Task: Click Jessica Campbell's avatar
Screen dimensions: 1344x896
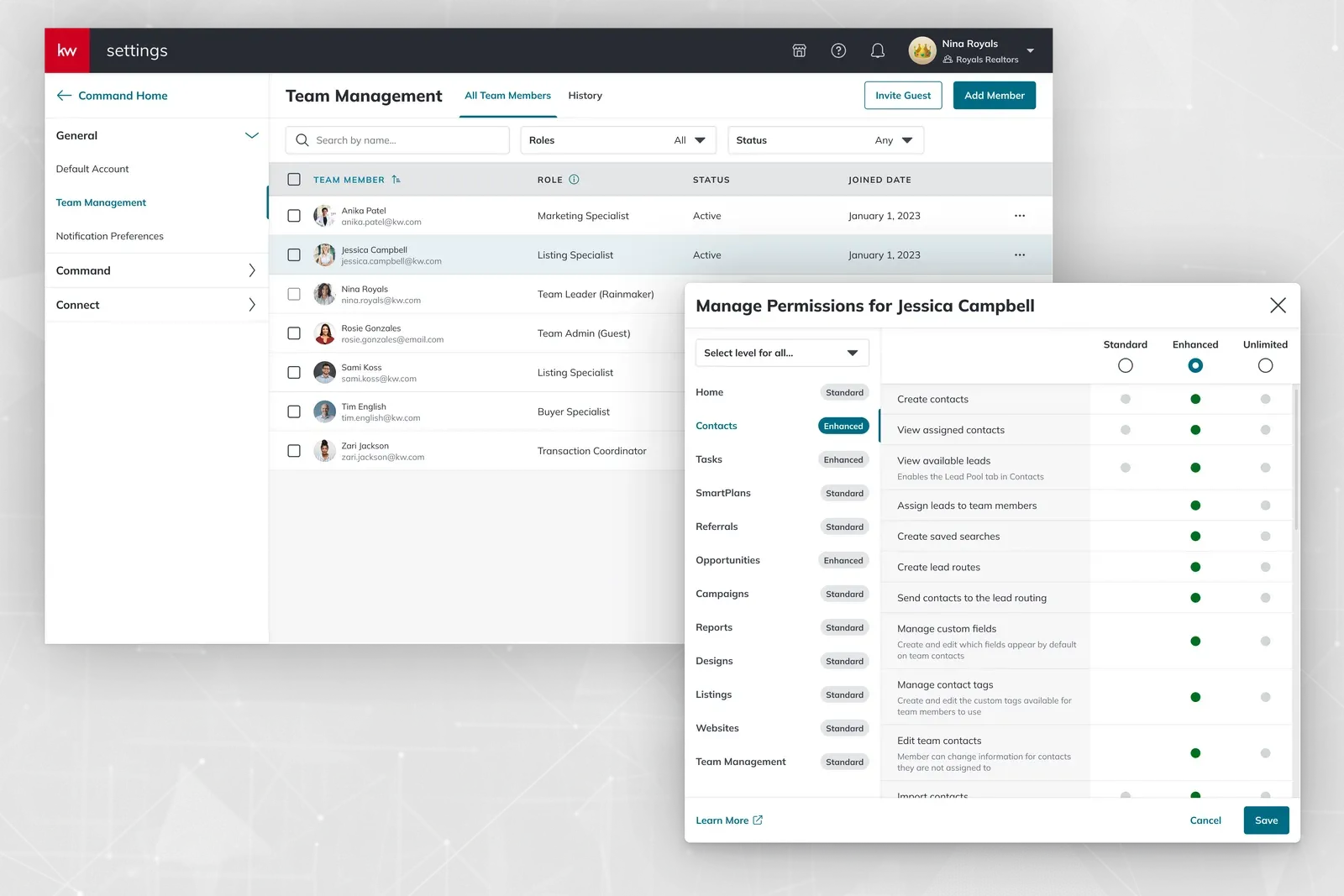Action: coord(324,255)
